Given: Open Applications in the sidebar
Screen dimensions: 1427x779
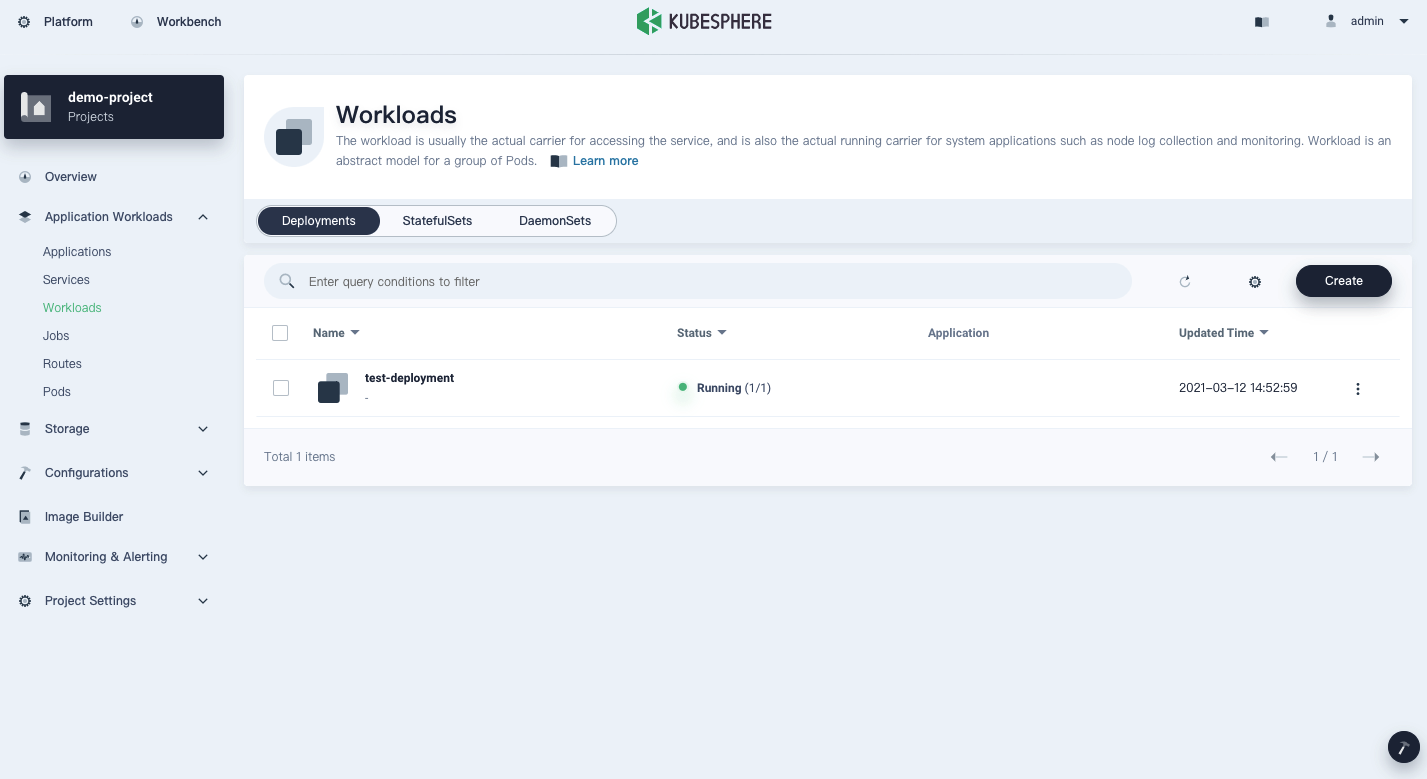Looking at the screenshot, I should (77, 252).
